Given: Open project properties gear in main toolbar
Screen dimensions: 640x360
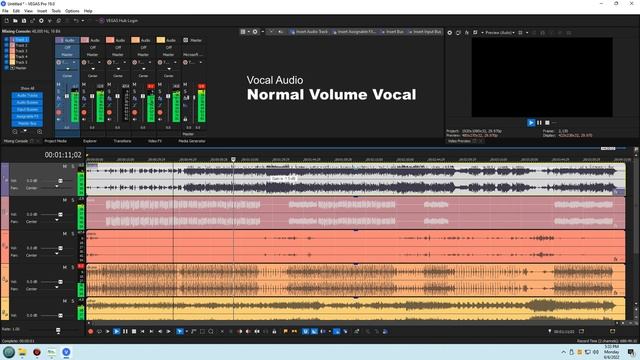Looking at the screenshot, I should pyautogui.click(x=41, y=20).
